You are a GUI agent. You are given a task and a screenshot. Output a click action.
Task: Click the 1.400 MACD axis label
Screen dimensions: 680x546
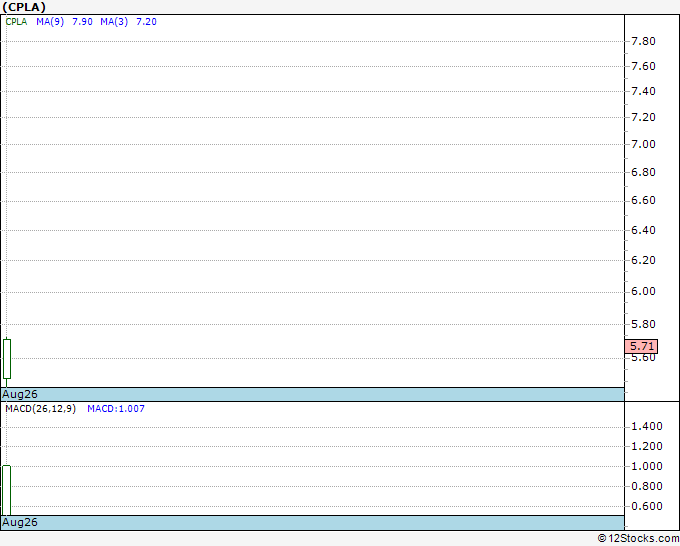647,427
